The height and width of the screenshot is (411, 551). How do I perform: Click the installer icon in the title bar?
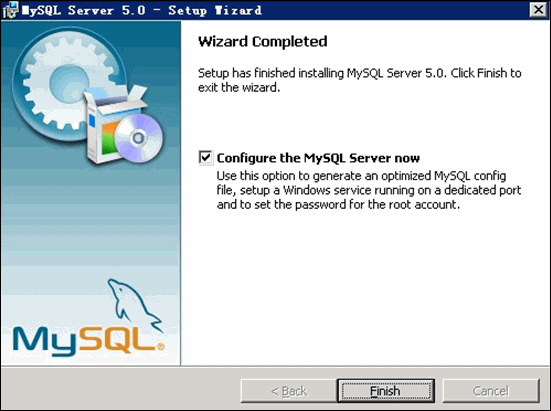click(x=10, y=10)
